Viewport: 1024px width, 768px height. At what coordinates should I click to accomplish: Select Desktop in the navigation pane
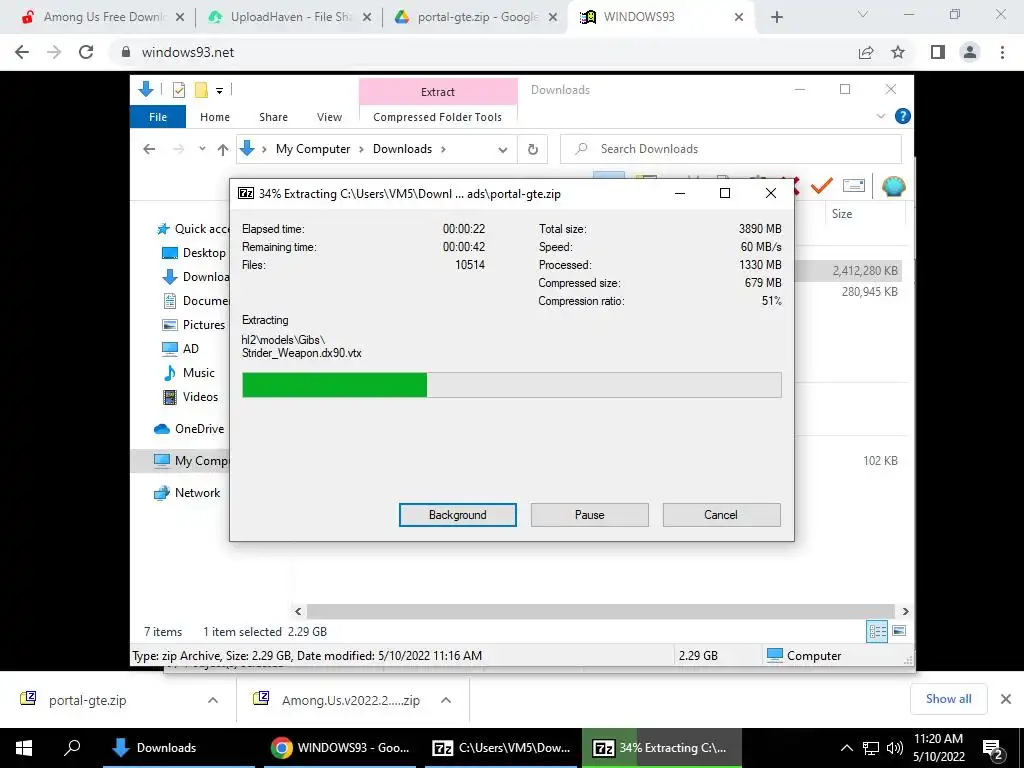193,253
